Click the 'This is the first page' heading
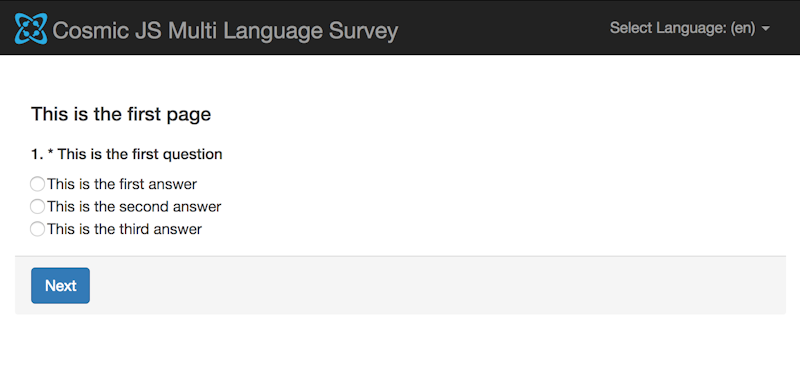The image size is (800, 367). point(121,114)
